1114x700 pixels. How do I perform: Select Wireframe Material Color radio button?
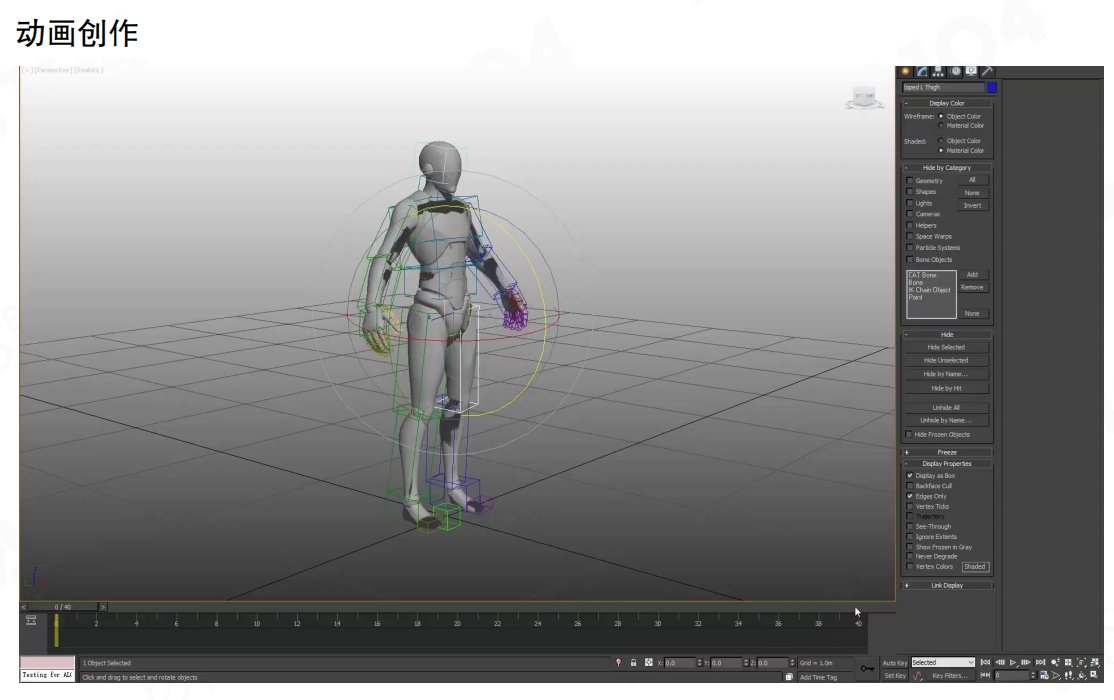coord(941,126)
